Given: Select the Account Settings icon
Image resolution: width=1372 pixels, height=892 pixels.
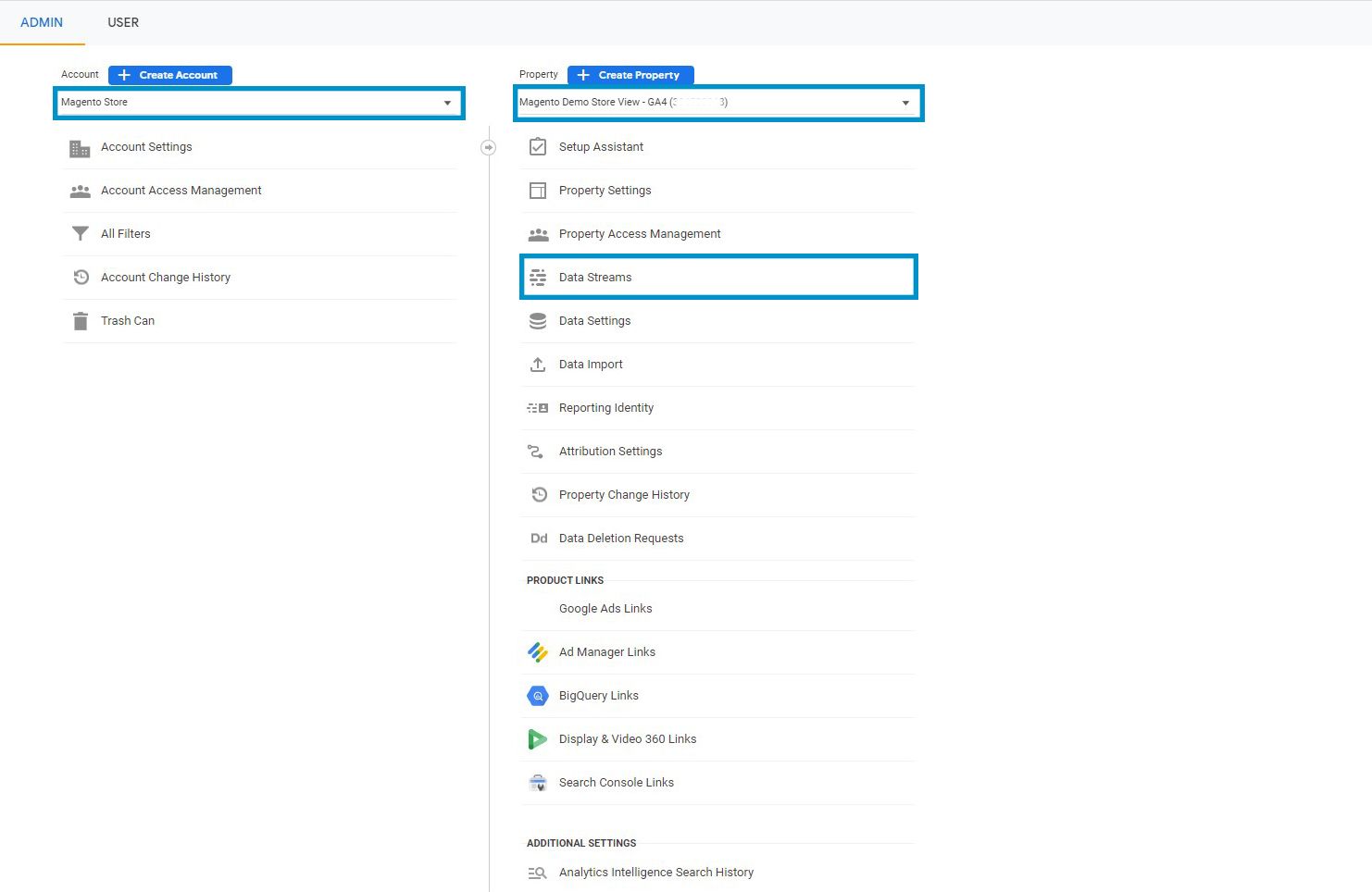Looking at the screenshot, I should (x=81, y=146).
